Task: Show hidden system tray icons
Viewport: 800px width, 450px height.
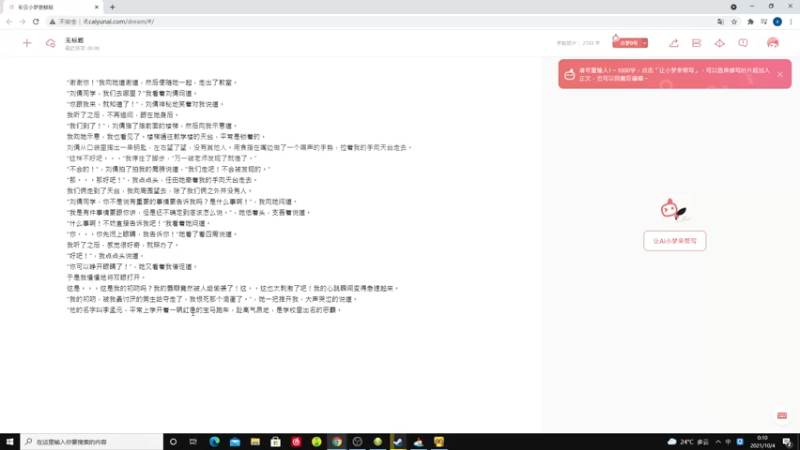Action: (x=718, y=442)
